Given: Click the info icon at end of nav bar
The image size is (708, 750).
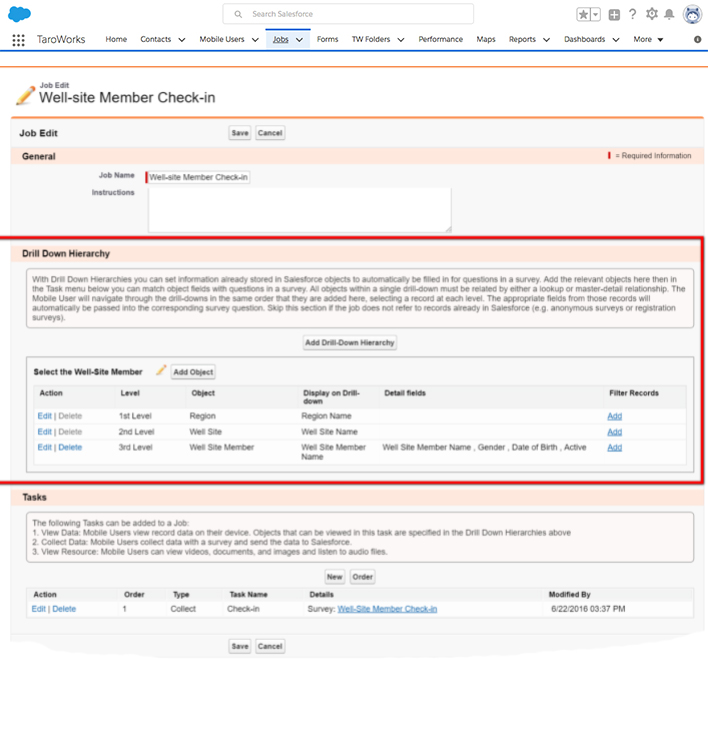Looking at the screenshot, I should click(x=697, y=40).
